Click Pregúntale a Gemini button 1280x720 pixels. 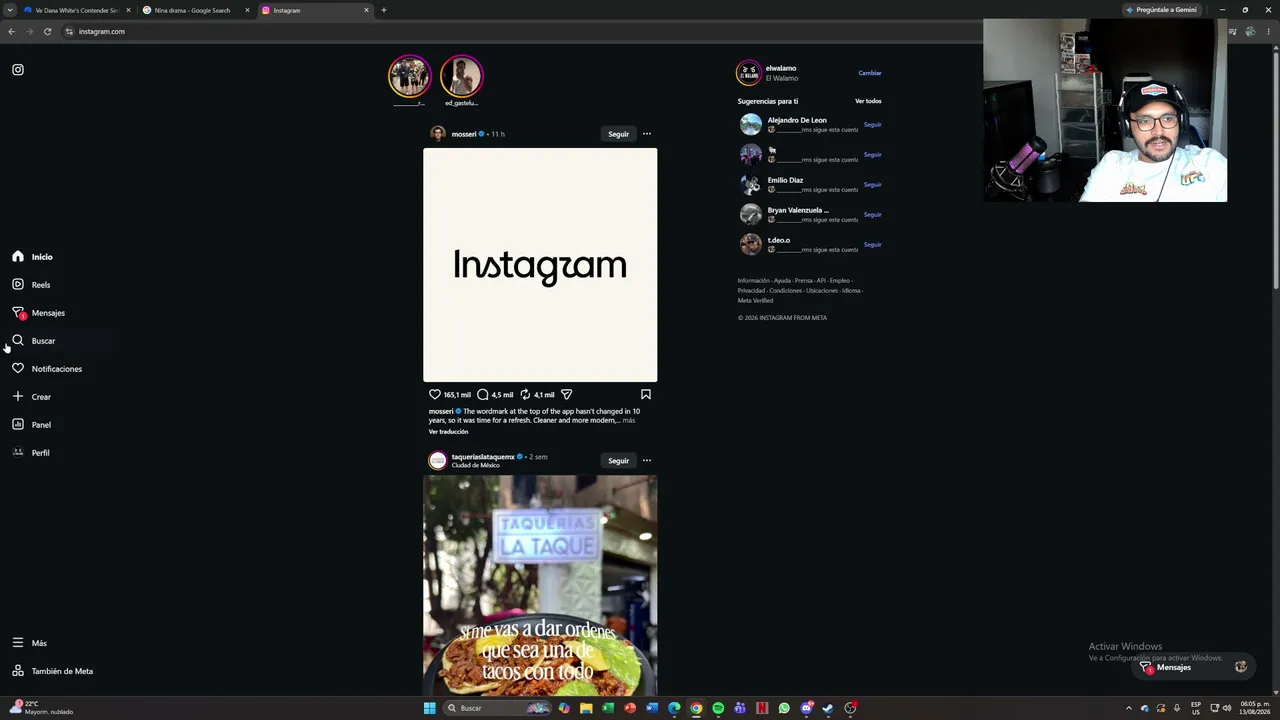click(x=1161, y=10)
